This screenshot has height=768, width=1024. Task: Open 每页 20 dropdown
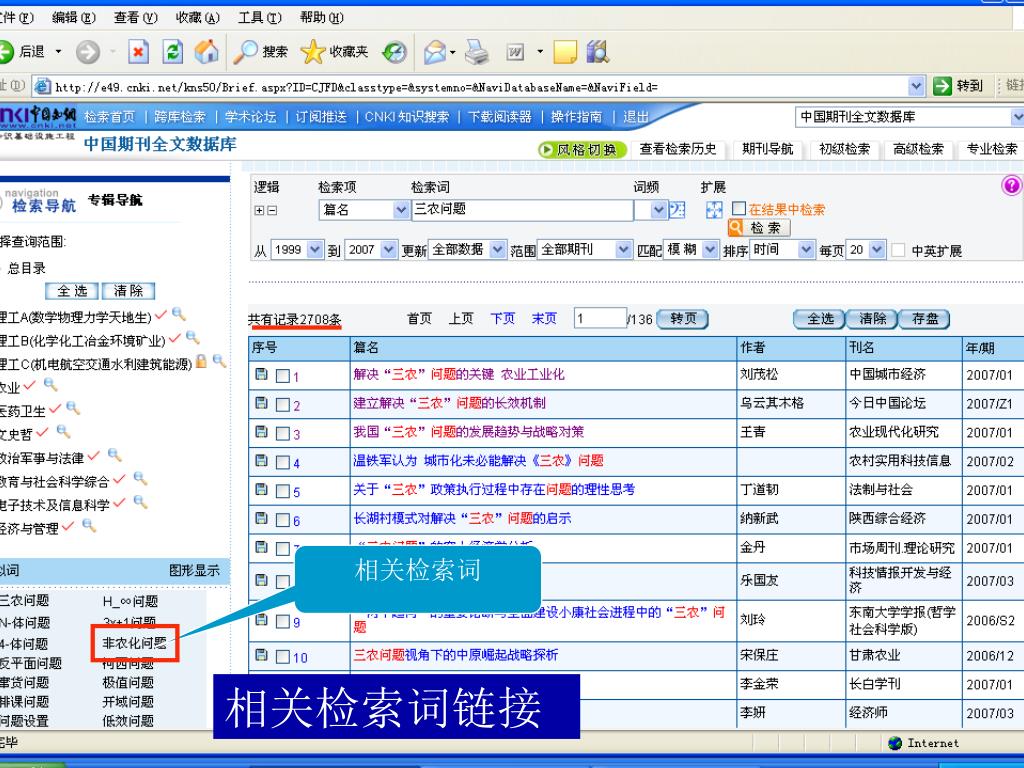coord(878,249)
